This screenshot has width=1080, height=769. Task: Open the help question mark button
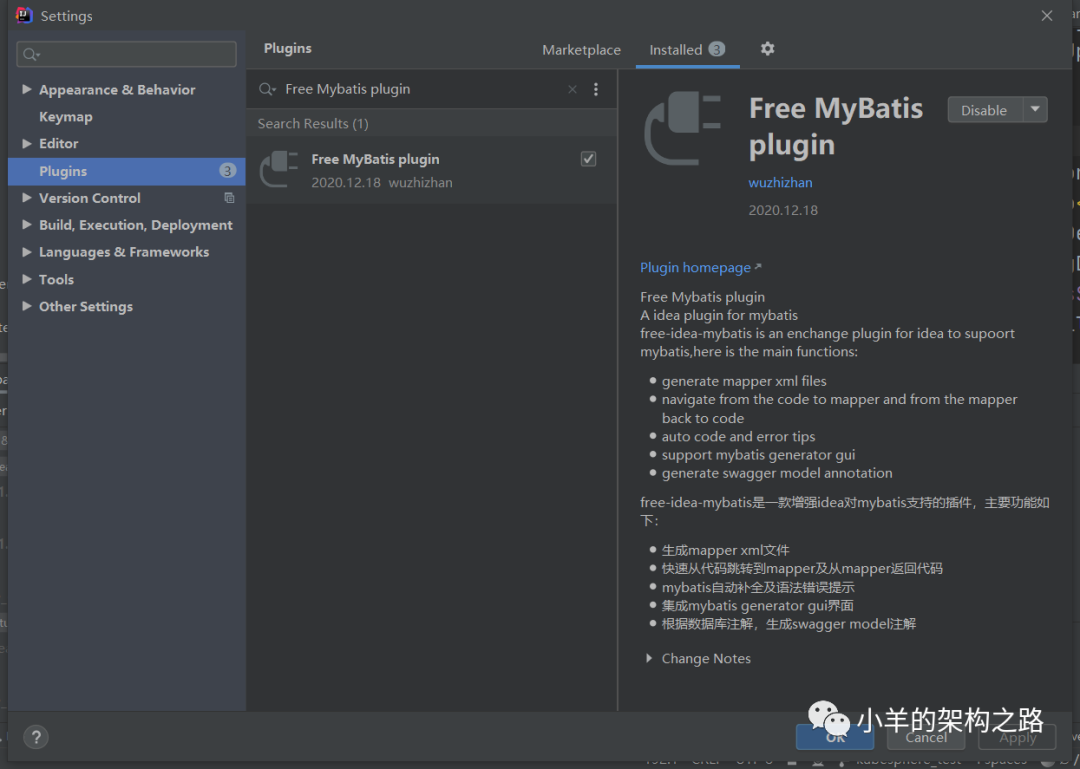point(36,737)
